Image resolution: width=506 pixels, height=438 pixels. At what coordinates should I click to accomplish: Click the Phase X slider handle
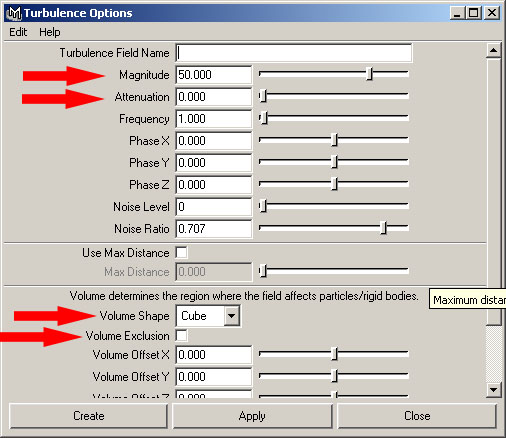334,140
